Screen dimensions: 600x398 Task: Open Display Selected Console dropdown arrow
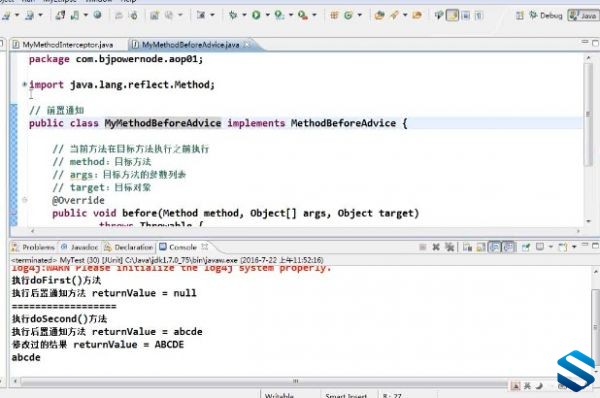click(x=551, y=247)
